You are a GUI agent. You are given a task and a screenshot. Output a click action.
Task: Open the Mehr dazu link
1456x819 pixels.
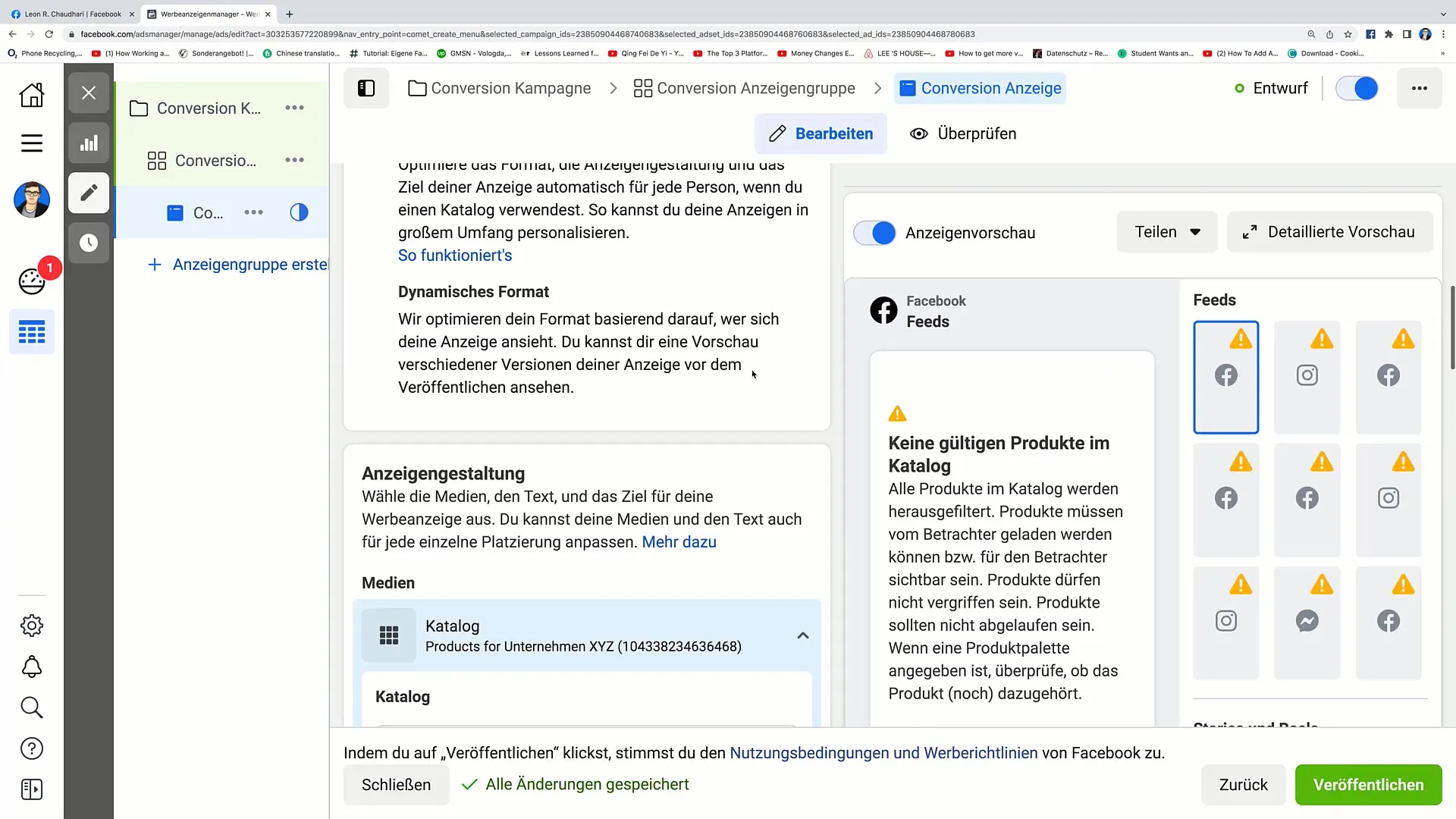click(x=679, y=542)
